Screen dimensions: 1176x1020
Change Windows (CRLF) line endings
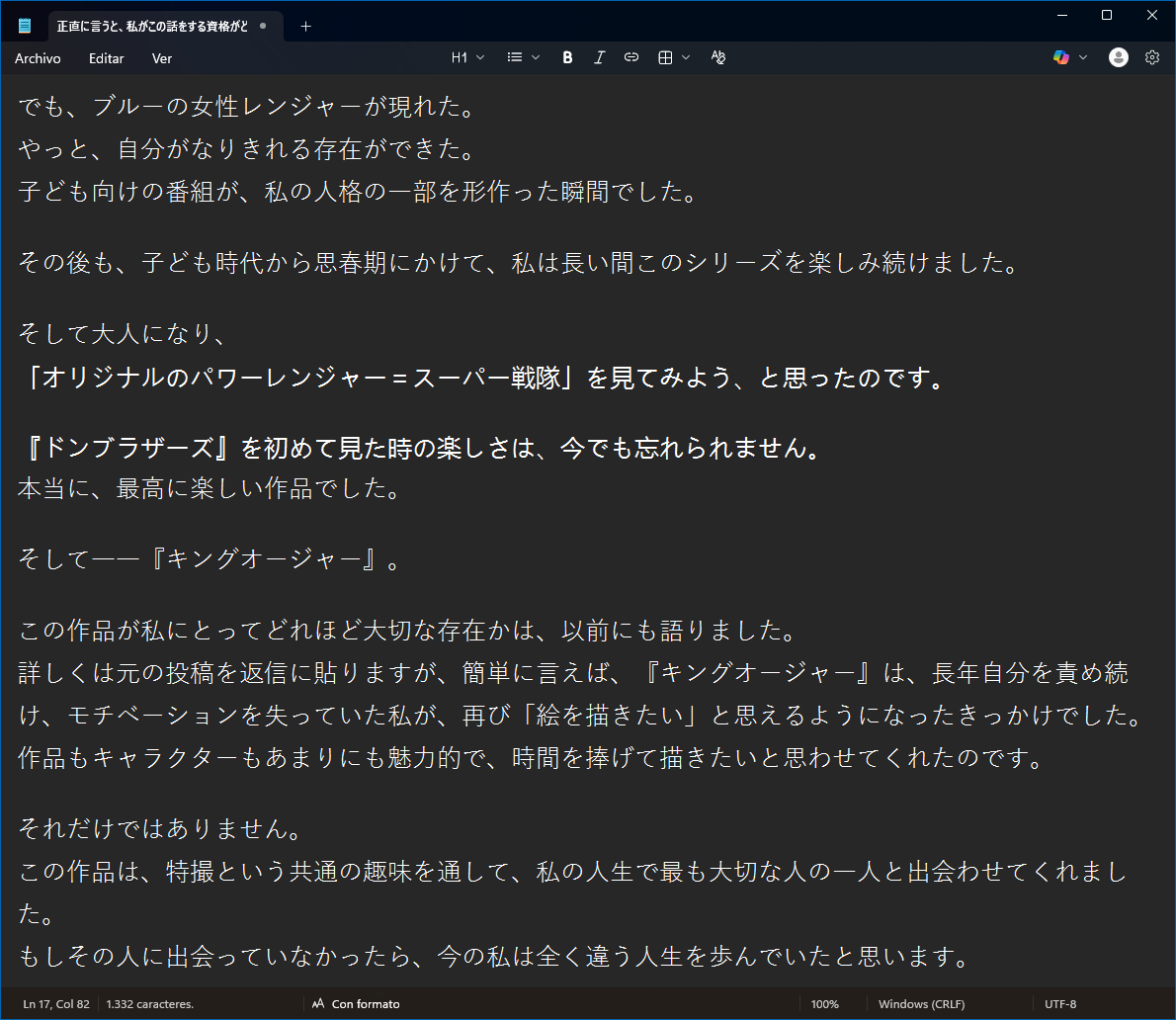[921, 1003]
